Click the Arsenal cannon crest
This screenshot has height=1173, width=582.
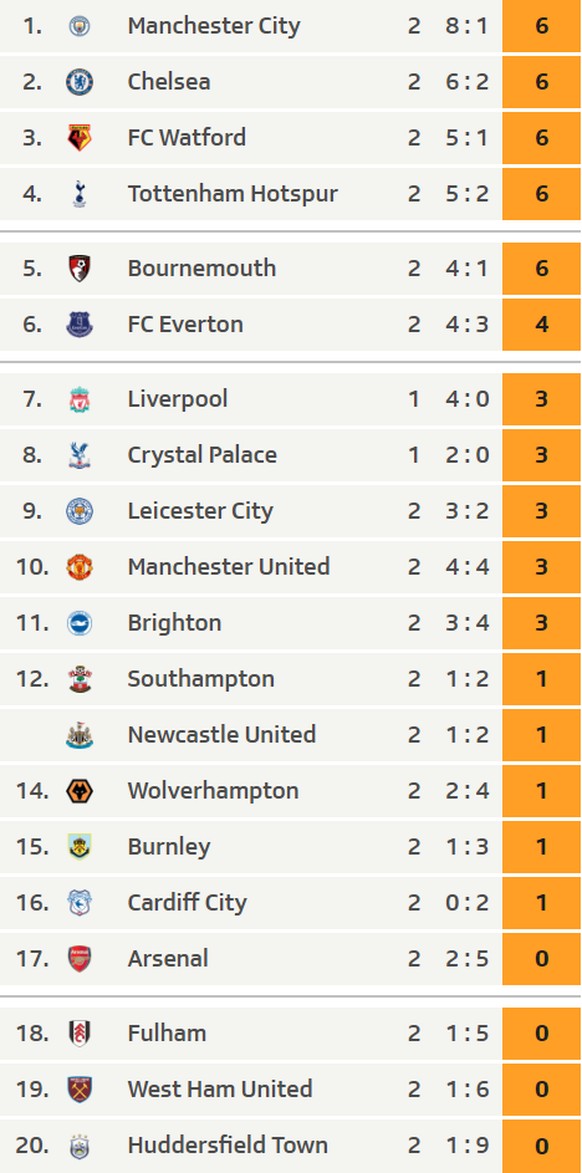click(79, 958)
